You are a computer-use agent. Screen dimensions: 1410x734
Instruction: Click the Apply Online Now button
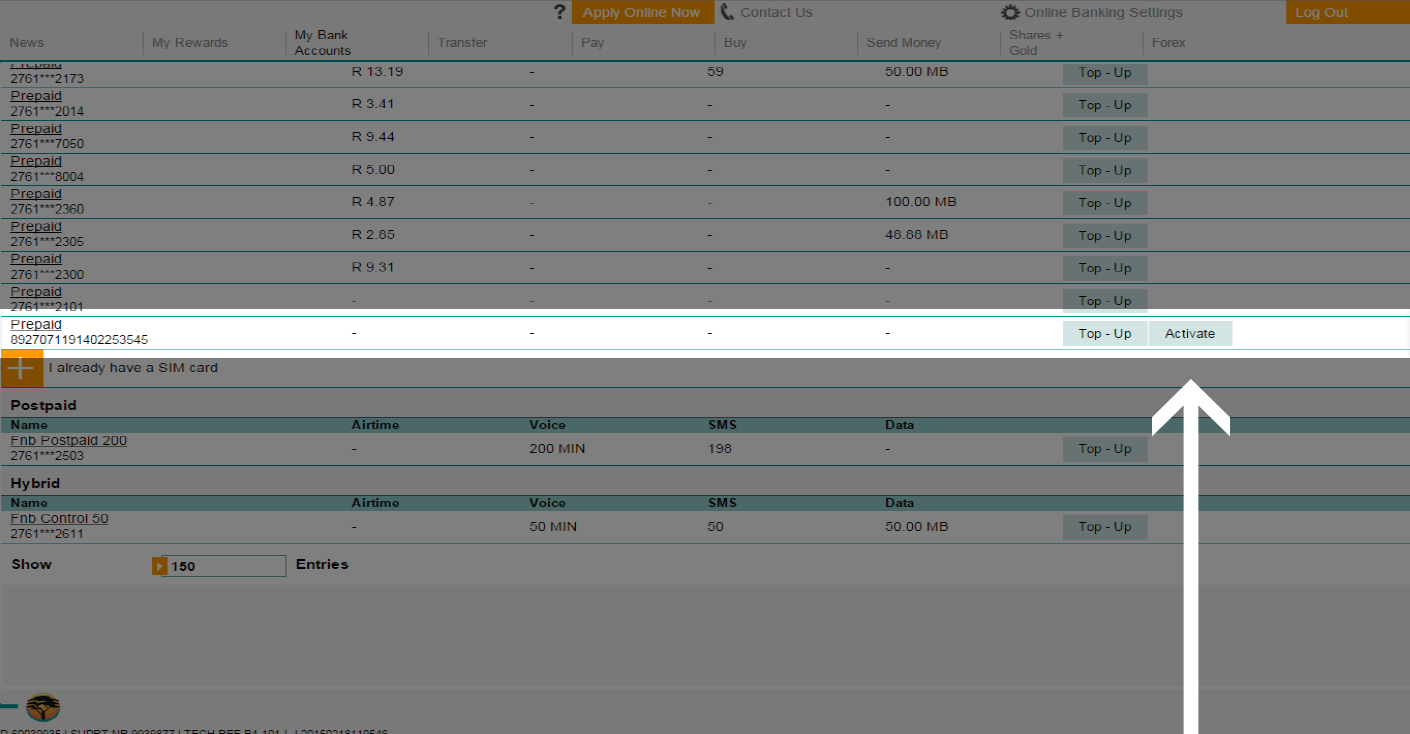coord(641,12)
